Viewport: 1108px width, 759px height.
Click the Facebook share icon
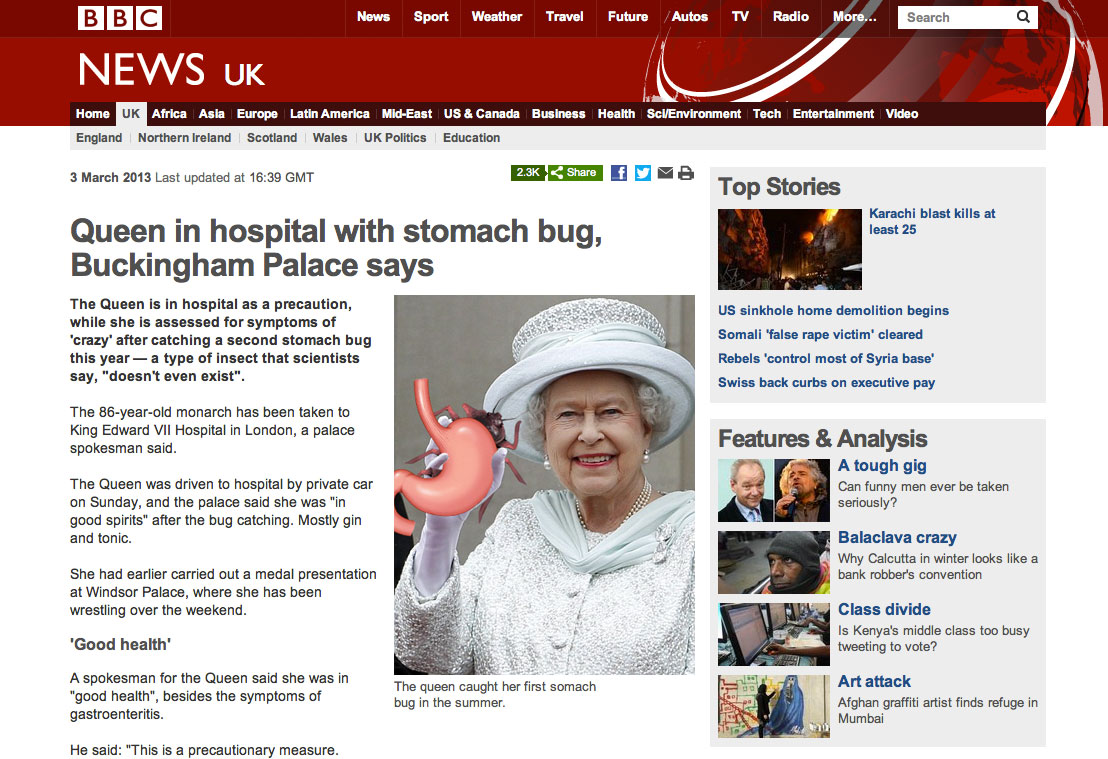click(x=619, y=172)
